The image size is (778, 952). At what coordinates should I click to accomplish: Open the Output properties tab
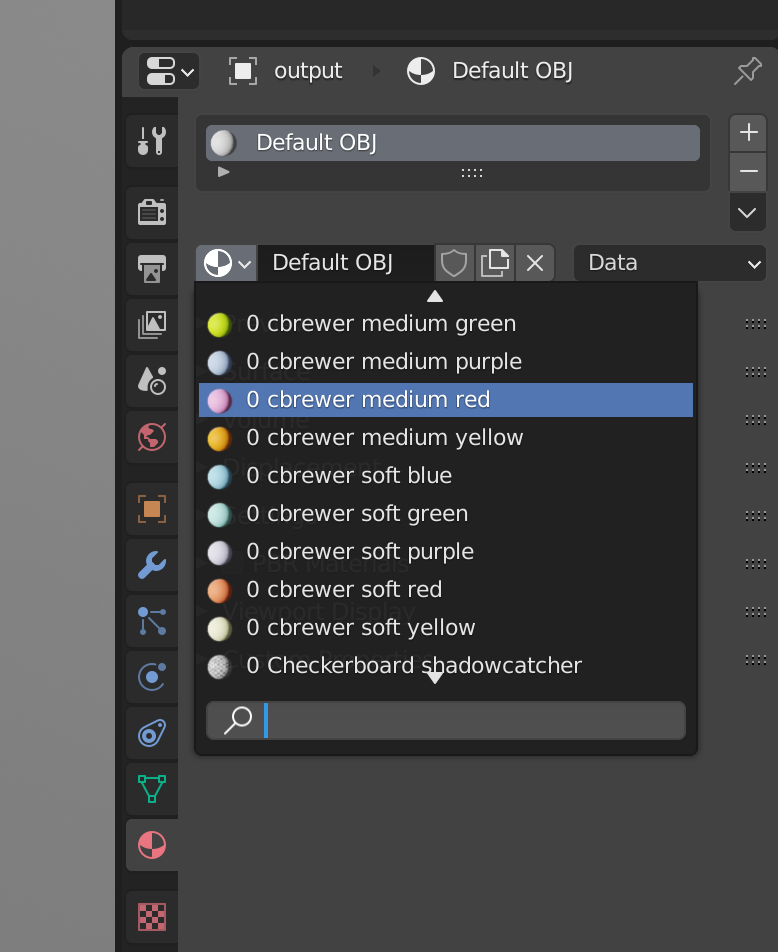152,268
